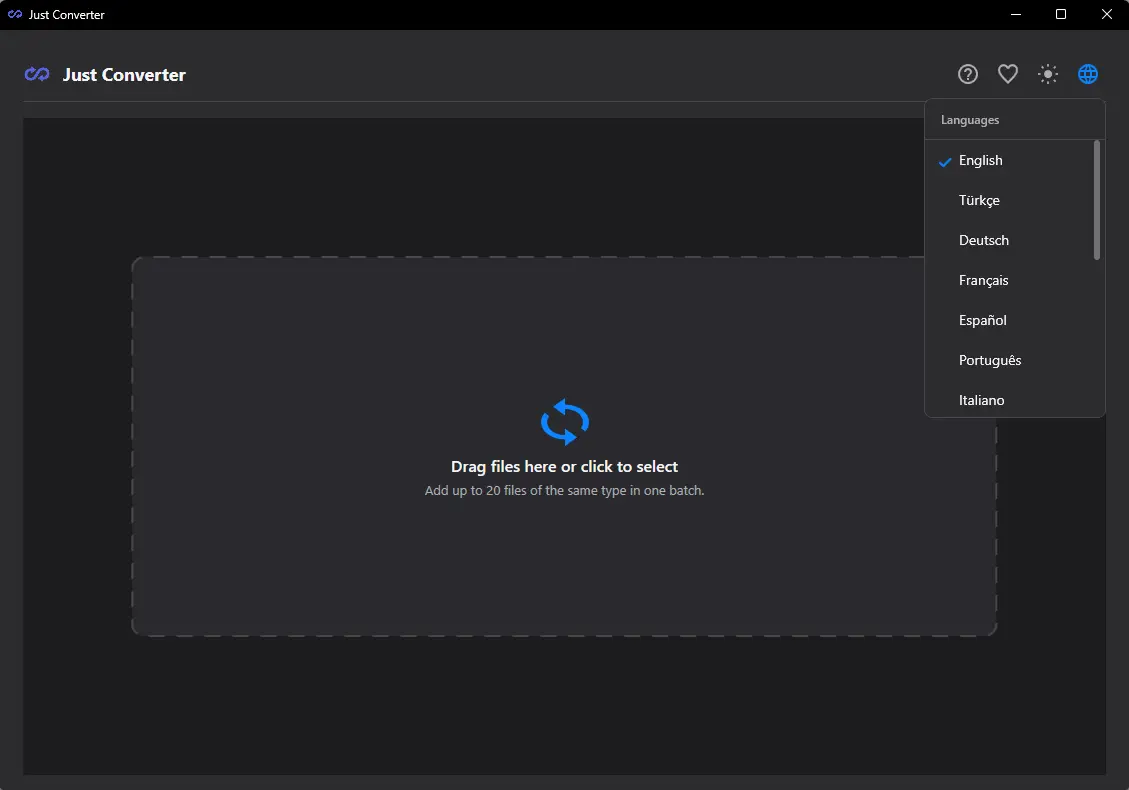Choose Français as the app language
1129x790 pixels.
pyautogui.click(x=983, y=280)
